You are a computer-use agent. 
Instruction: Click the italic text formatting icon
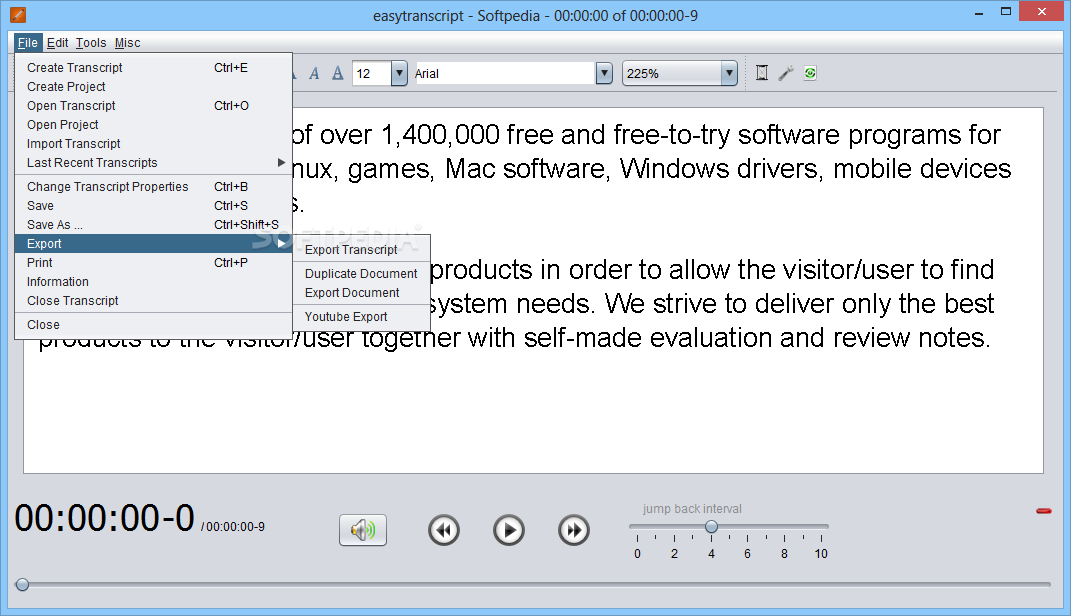[x=314, y=73]
